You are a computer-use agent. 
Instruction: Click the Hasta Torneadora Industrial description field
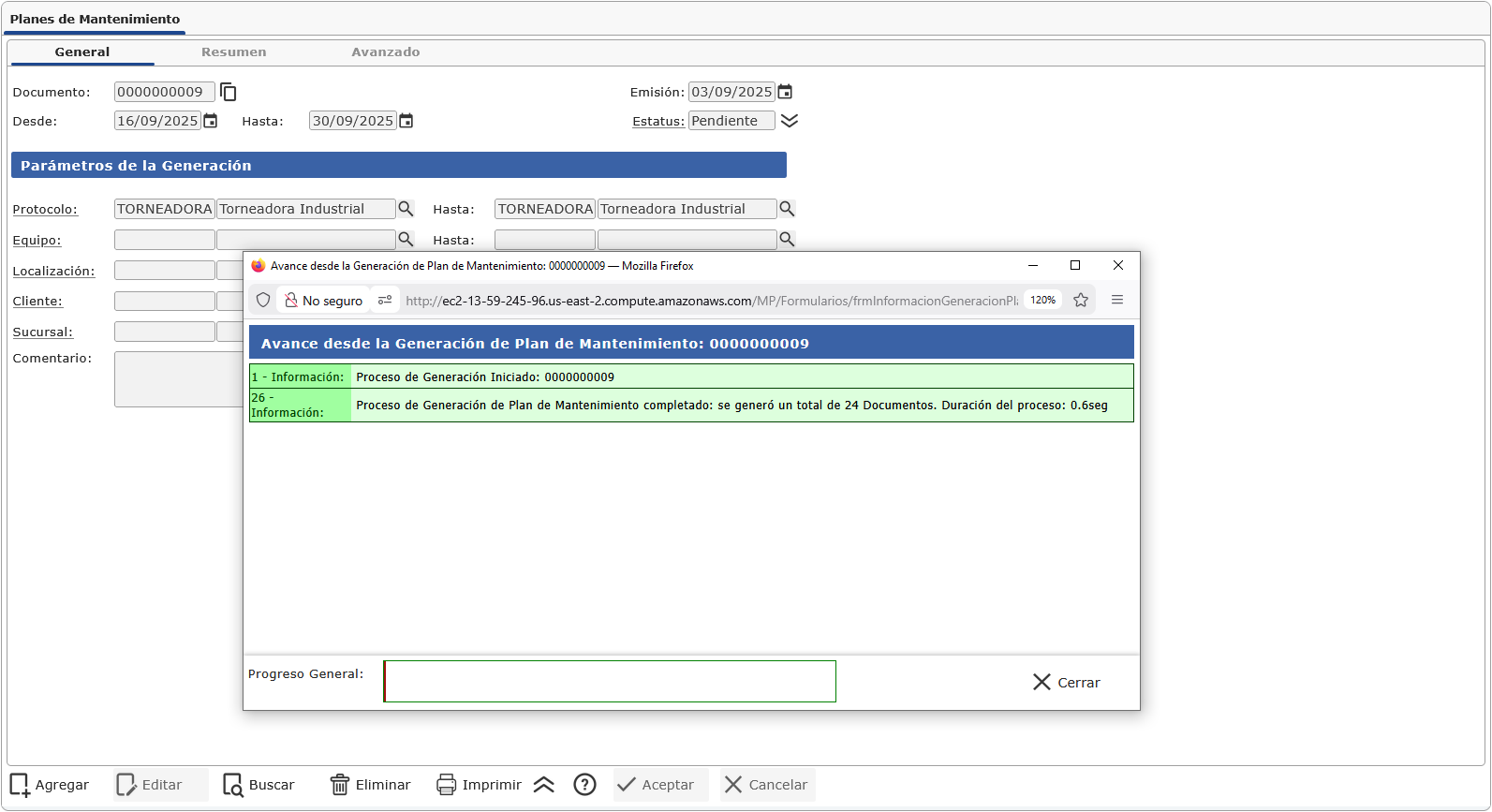687,209
